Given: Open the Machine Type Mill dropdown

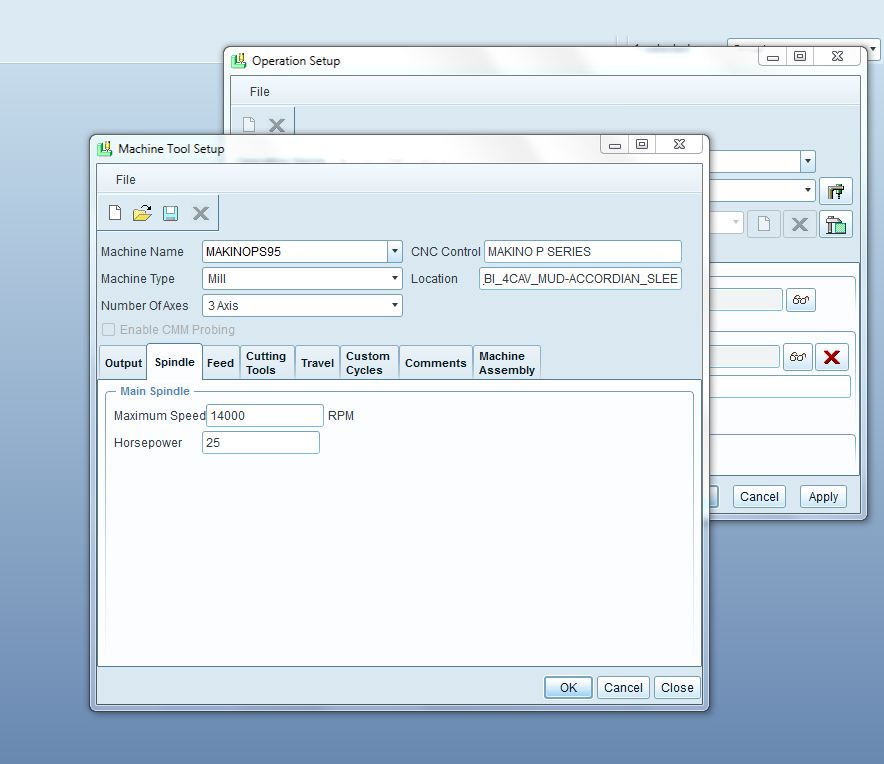Looking at the screenshot, I should click(x=395, y=279).
